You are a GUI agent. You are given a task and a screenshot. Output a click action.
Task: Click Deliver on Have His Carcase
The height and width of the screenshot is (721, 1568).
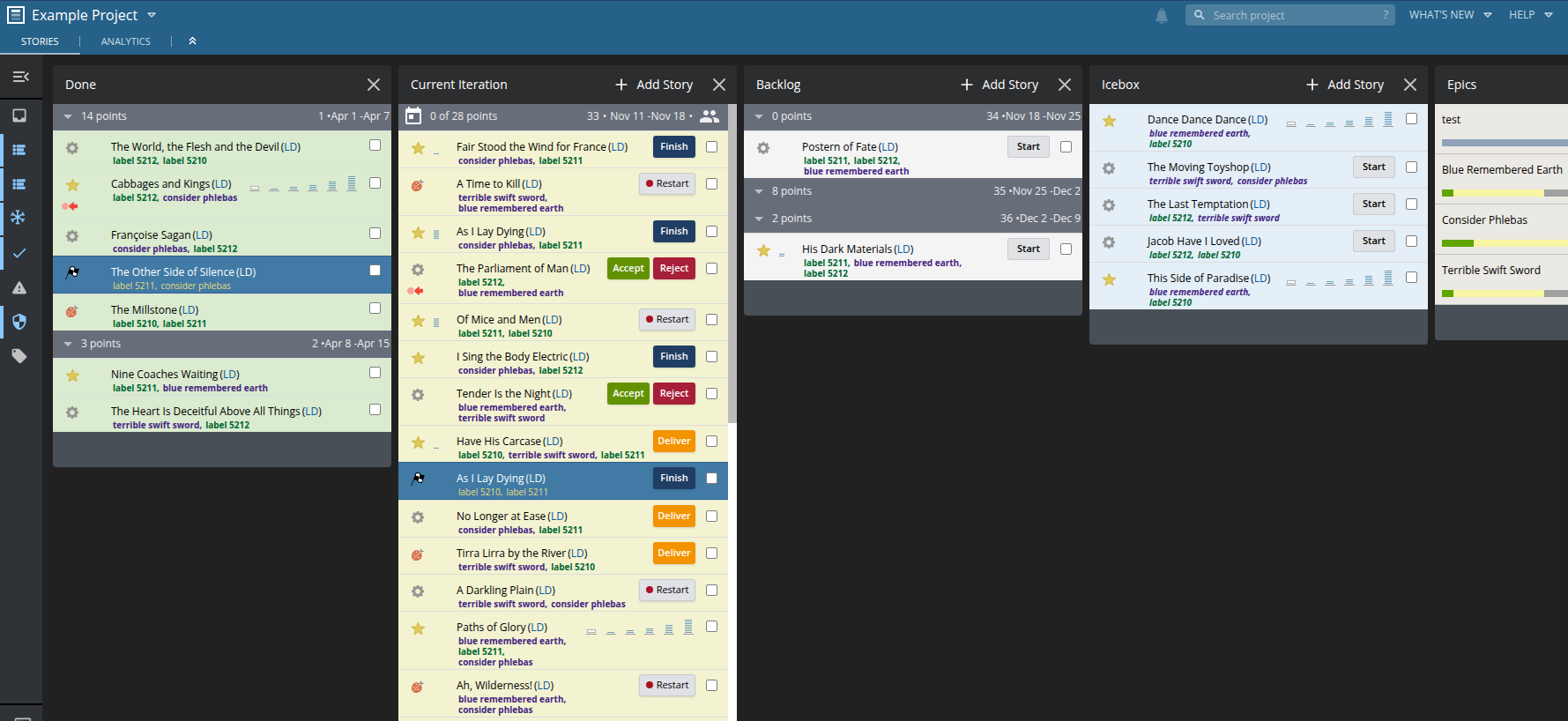(673, 442)
